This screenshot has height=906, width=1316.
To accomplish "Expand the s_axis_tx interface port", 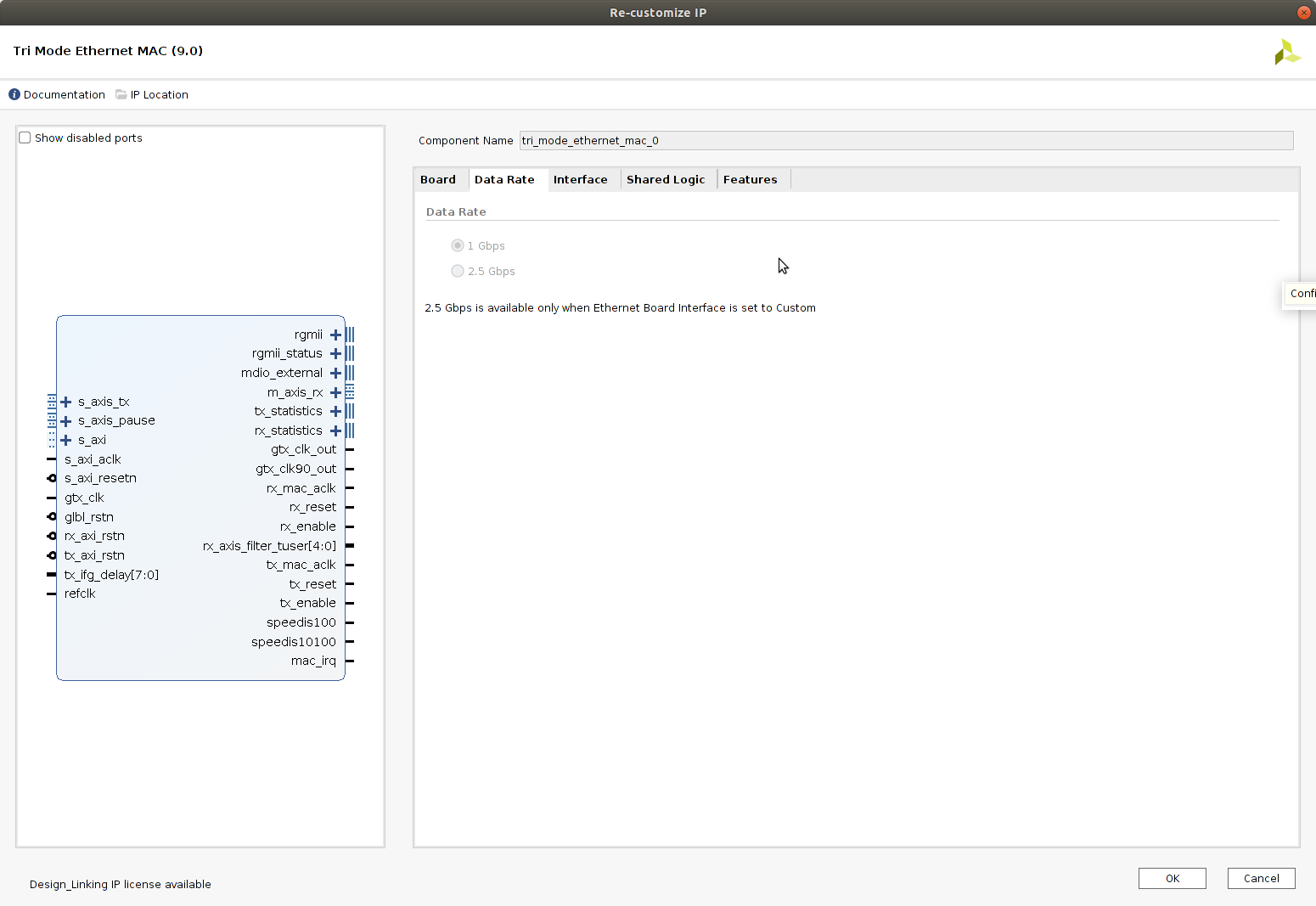I will pos(66,402).
